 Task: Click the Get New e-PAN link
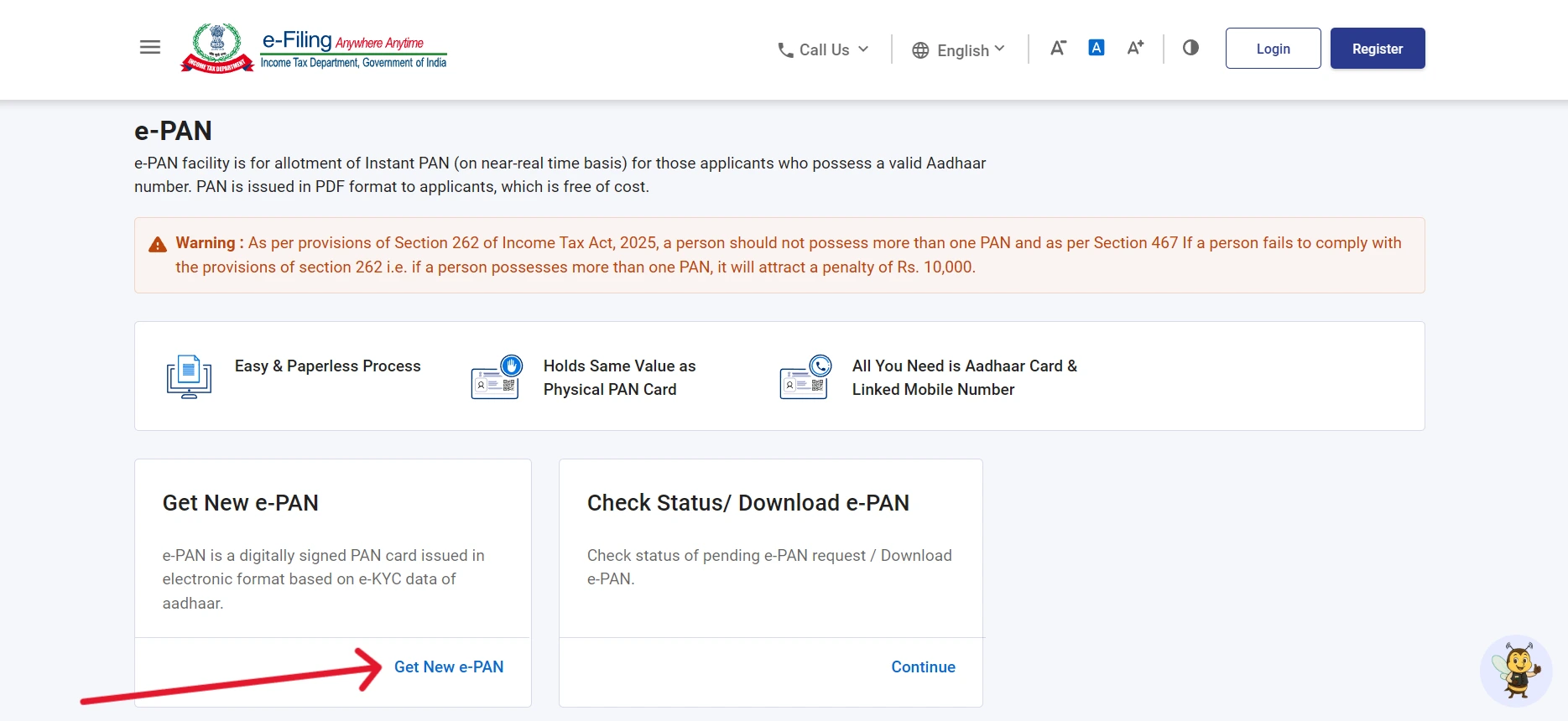(x=449, y=667)
